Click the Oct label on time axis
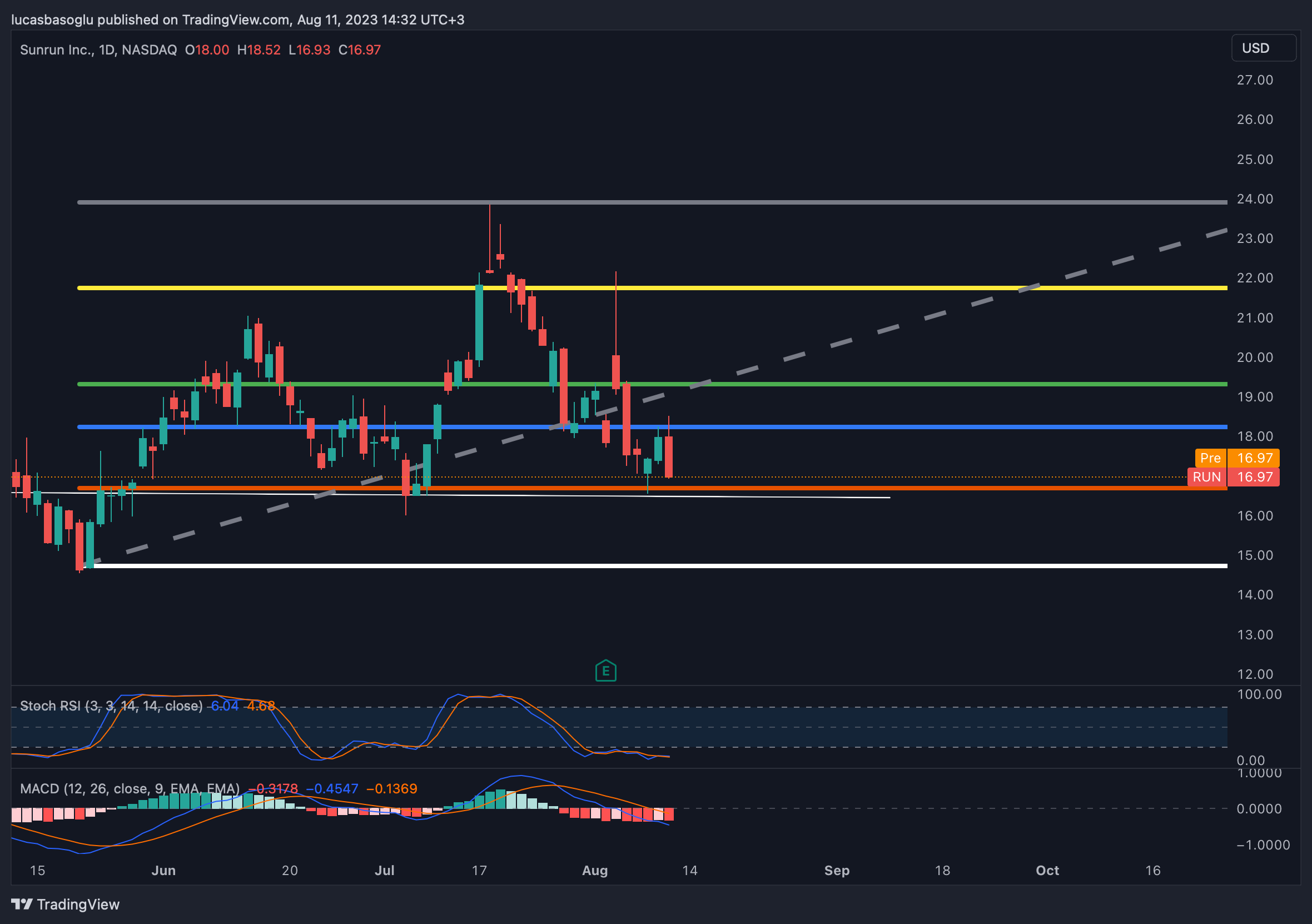The height and width of the screenshot is (924, 1312). coord(1047,870)
